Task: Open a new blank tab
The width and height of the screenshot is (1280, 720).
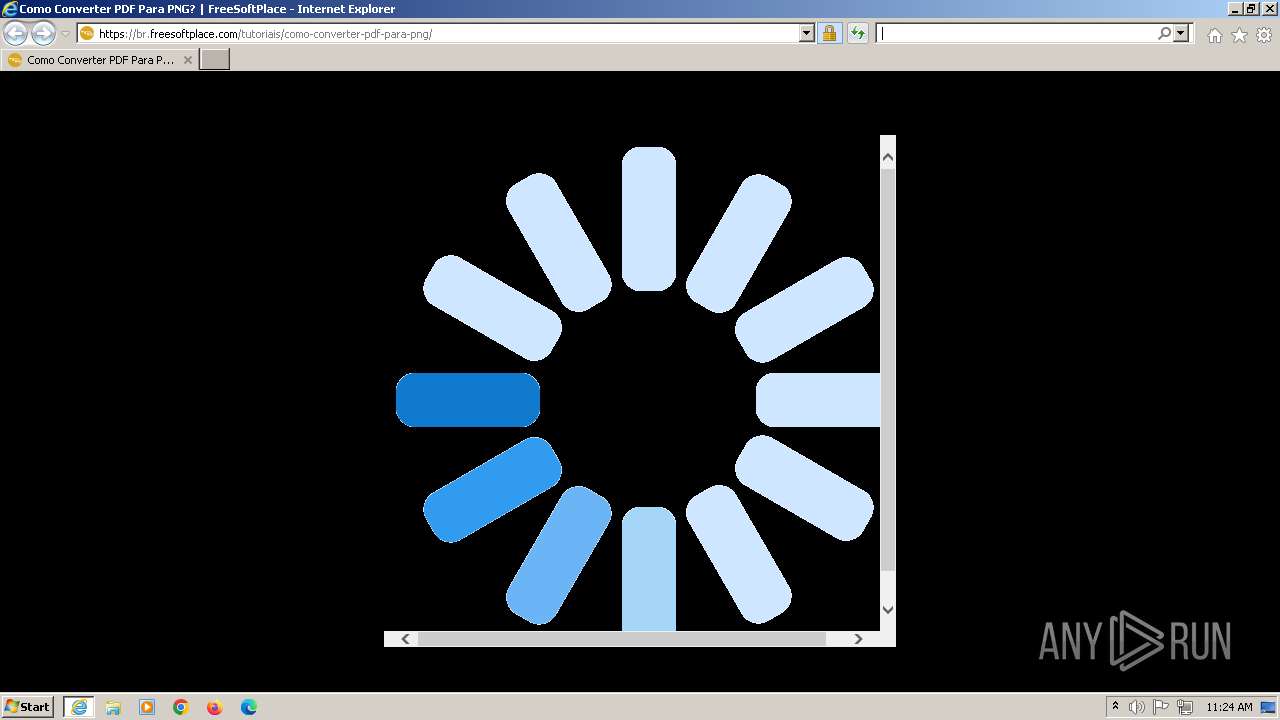Action: pos(215,60)
